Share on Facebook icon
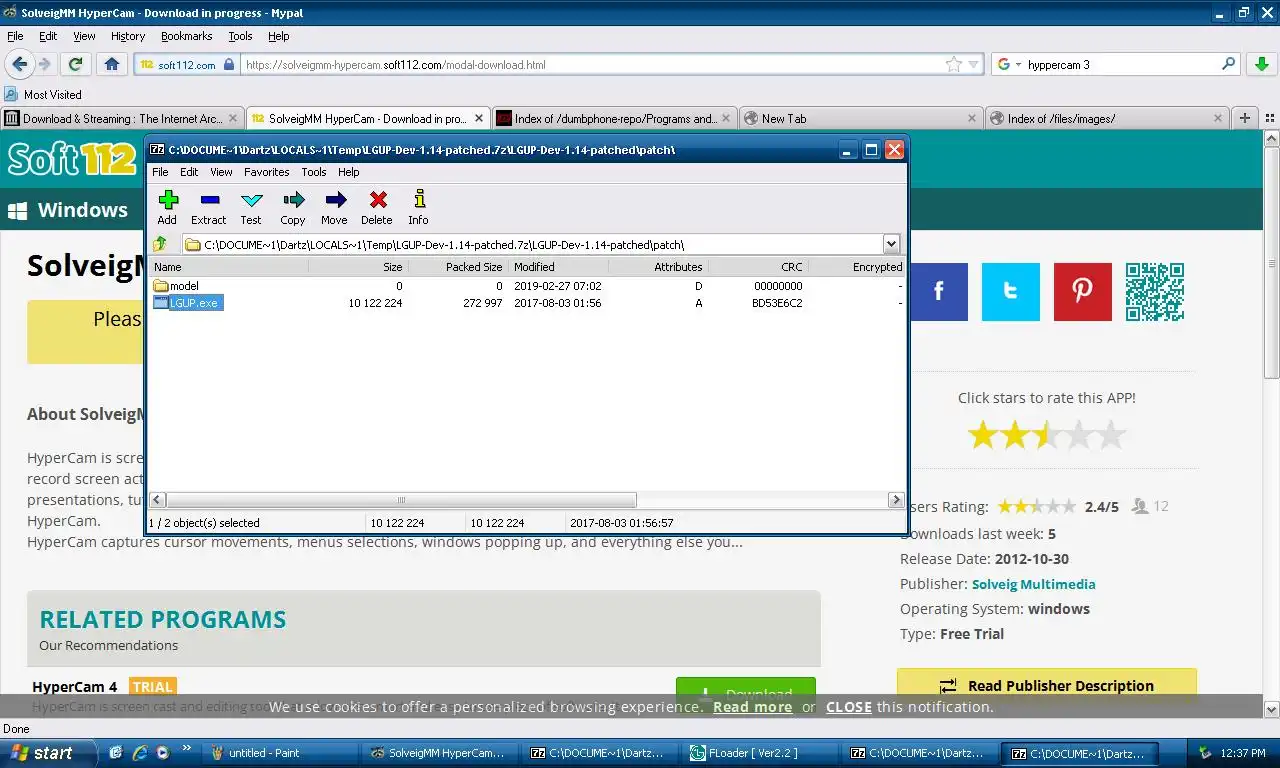Image resolution: width=1280 pixels, height=768 pixels. click(939, 292)
